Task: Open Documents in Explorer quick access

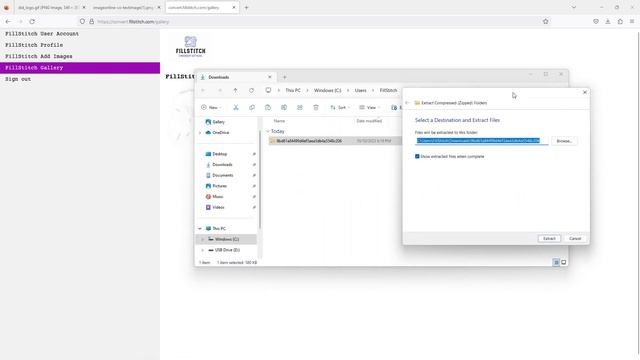Action: pyautogui.click(x=219, y=175)
